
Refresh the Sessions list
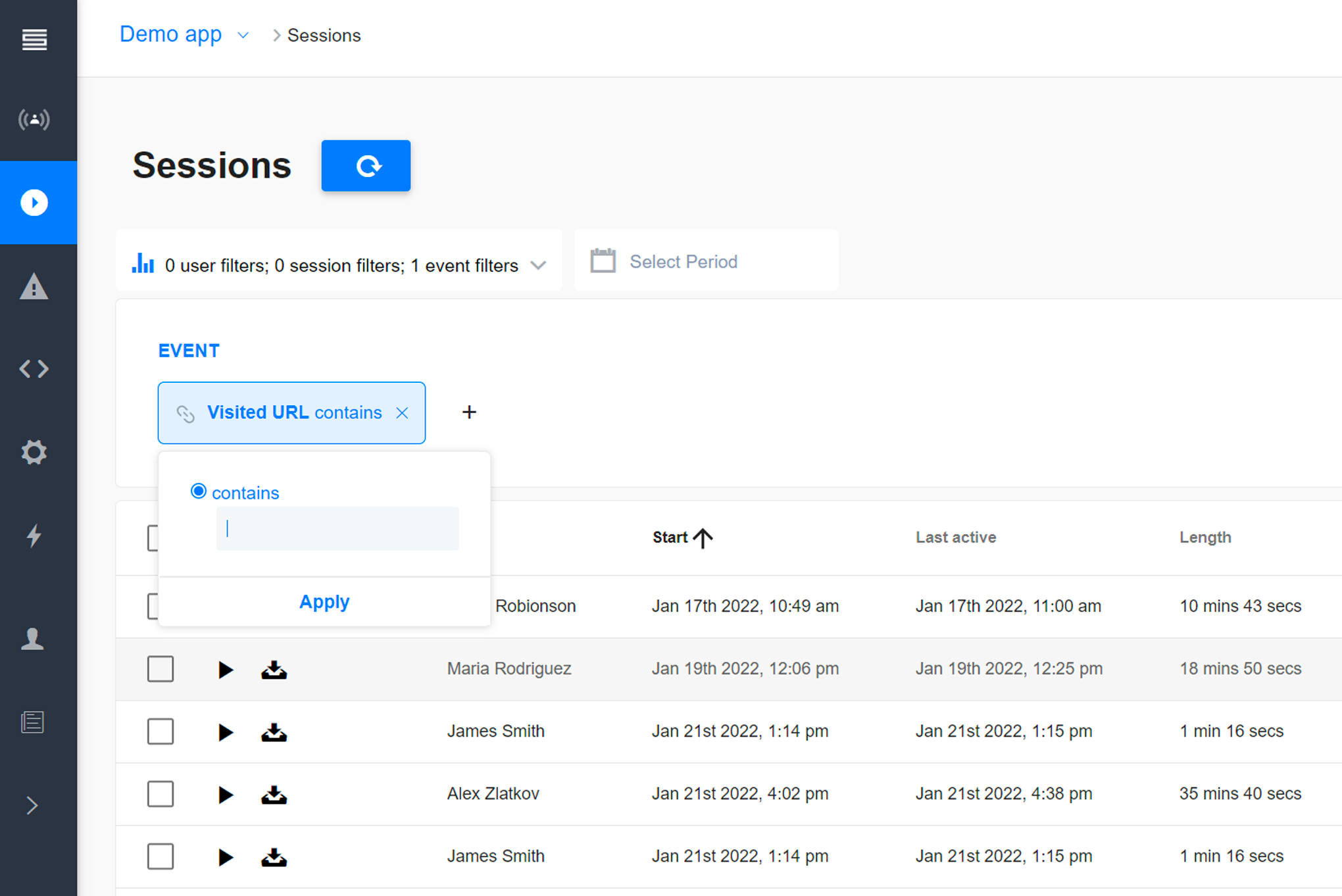pyautogui.click(x=366, y=166)
